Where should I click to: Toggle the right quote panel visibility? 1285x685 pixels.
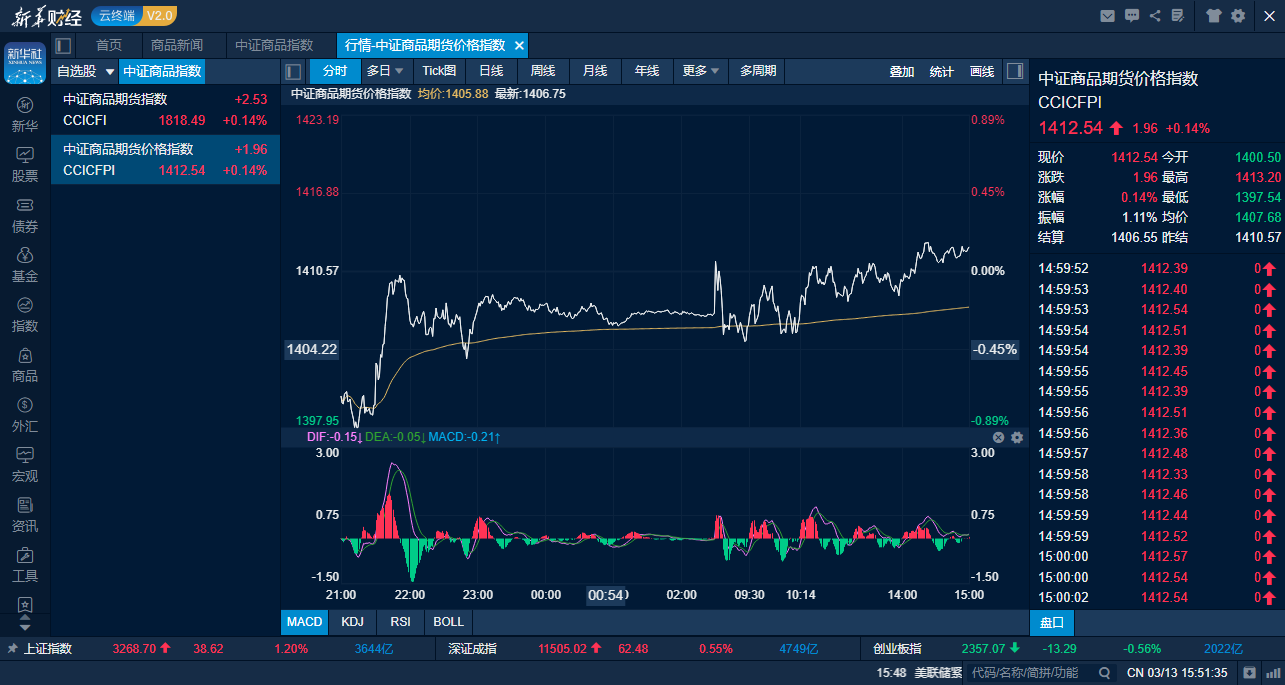point(1015,71)
